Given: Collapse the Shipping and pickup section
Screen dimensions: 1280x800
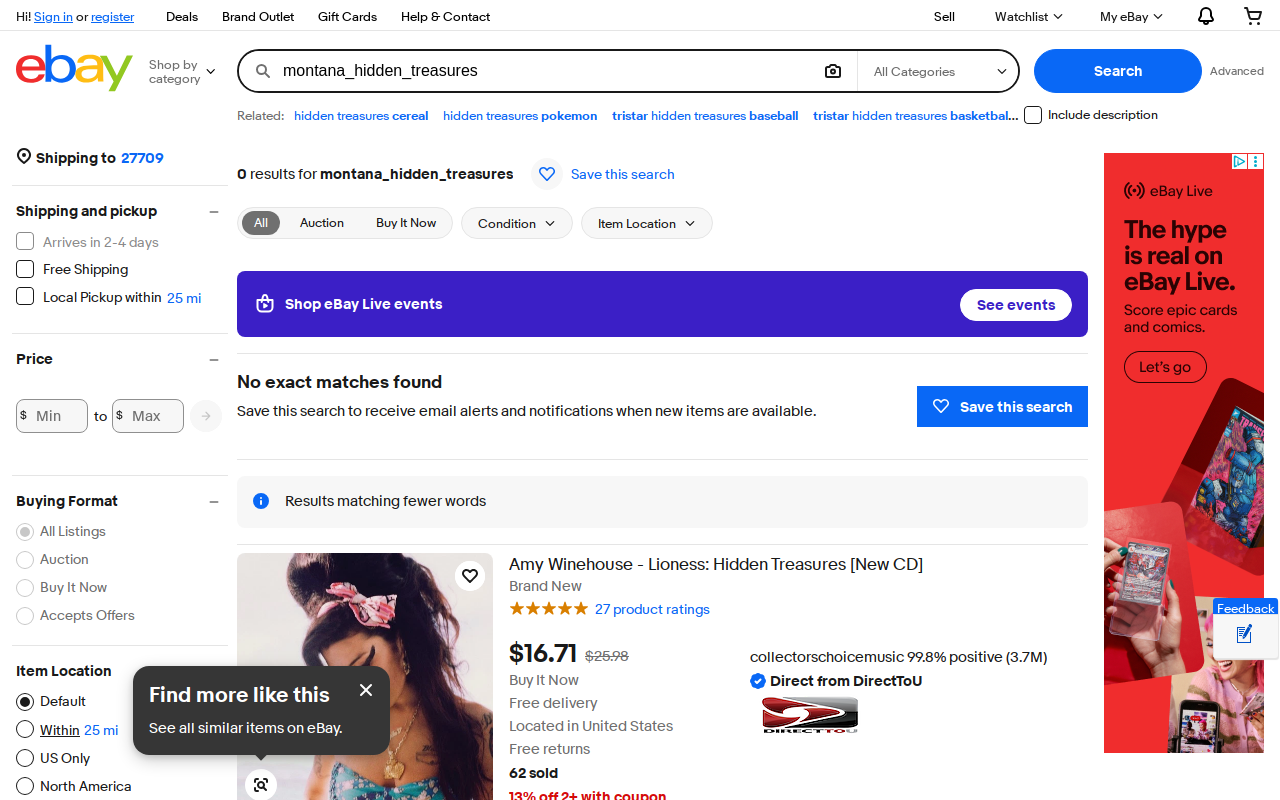Looking at the screenshot, I should tap(214, 211).
